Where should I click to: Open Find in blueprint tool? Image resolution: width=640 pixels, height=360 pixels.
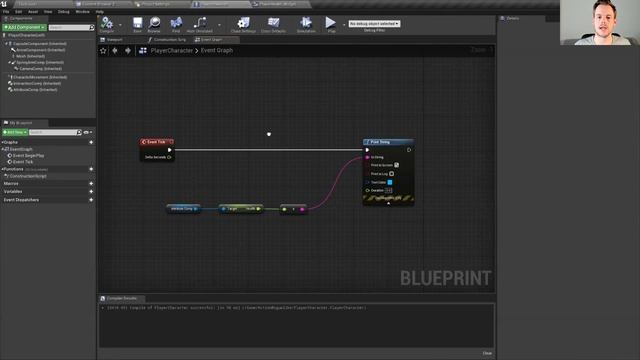176,23
